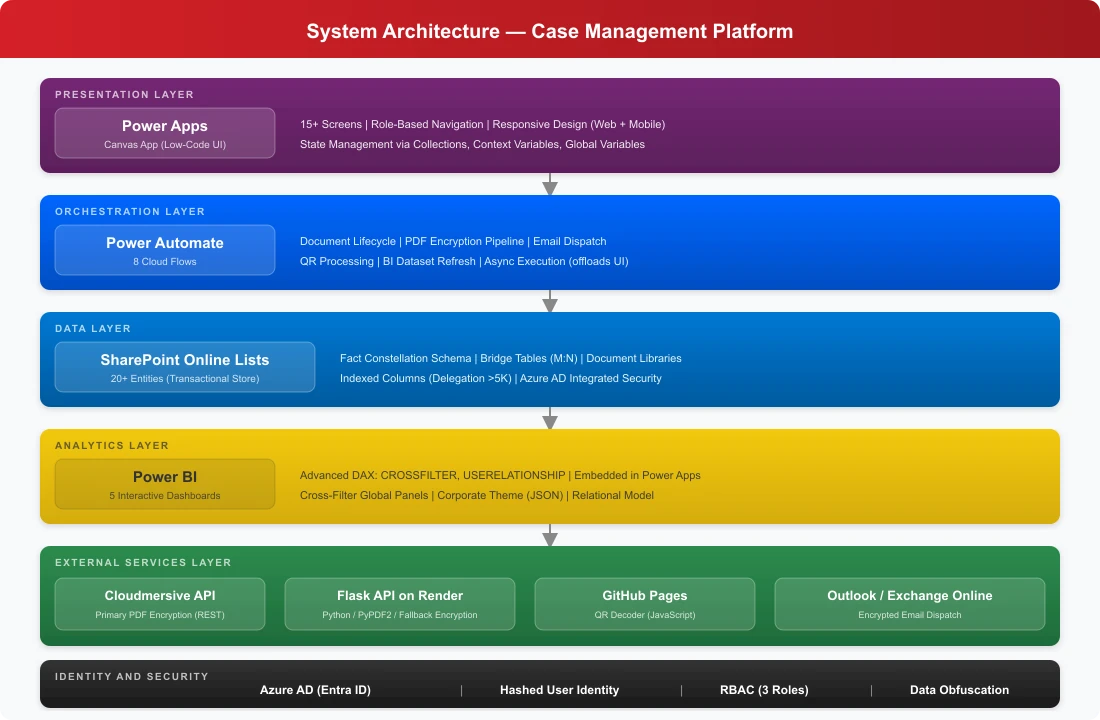Click the SharePoint Online Lists box
This screenshot has height=720, width=1100.
click(x=185, y=367)
